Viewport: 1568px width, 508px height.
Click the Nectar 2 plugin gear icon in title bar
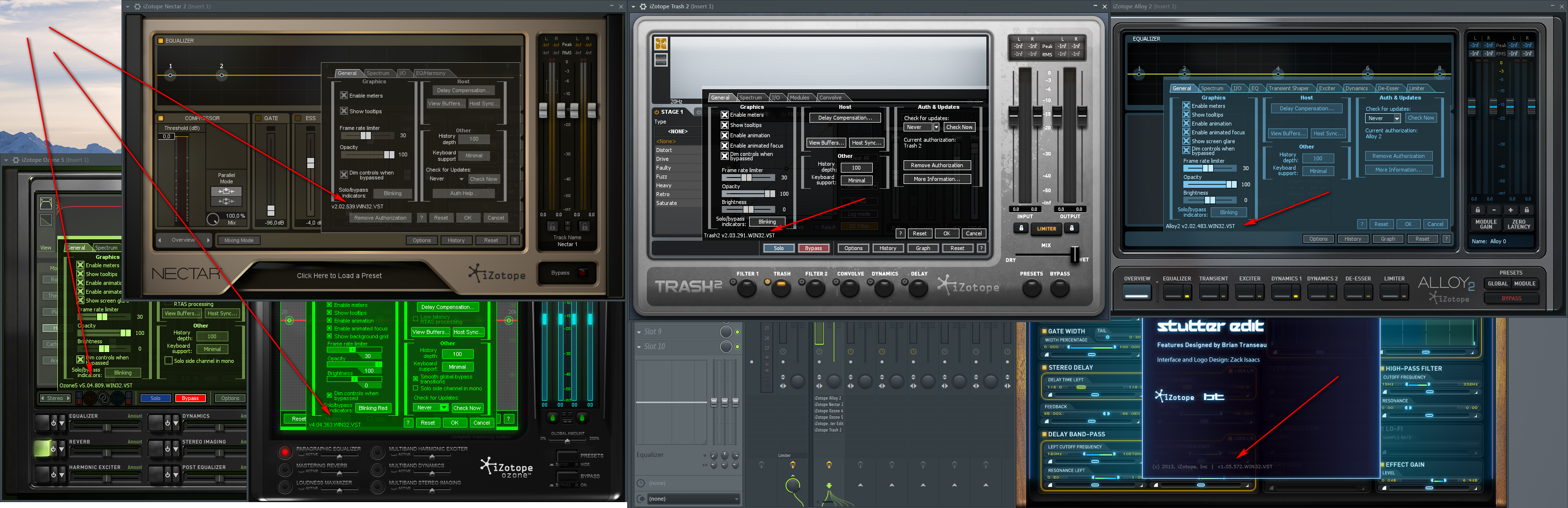point(137,6)
